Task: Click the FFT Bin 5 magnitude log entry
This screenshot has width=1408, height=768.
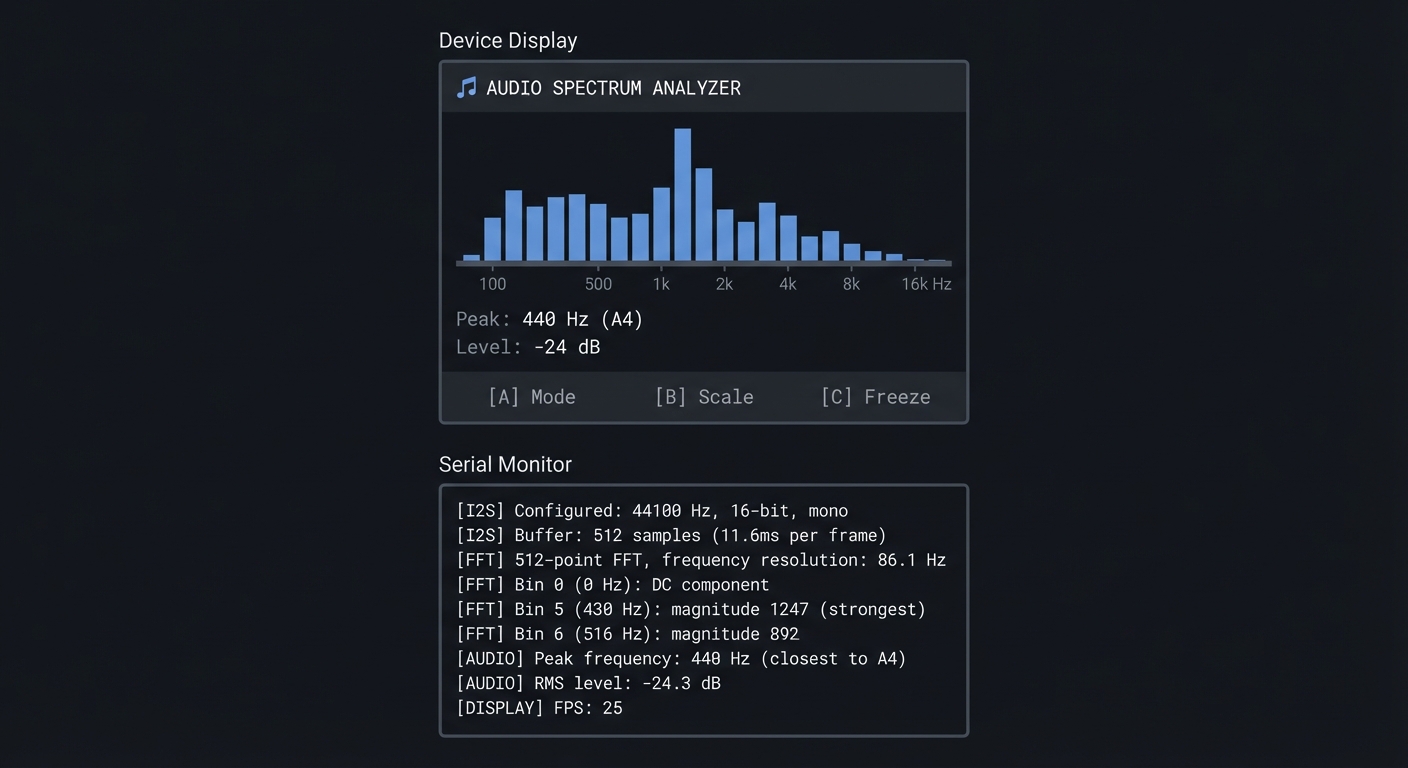Action: [691, 608]
